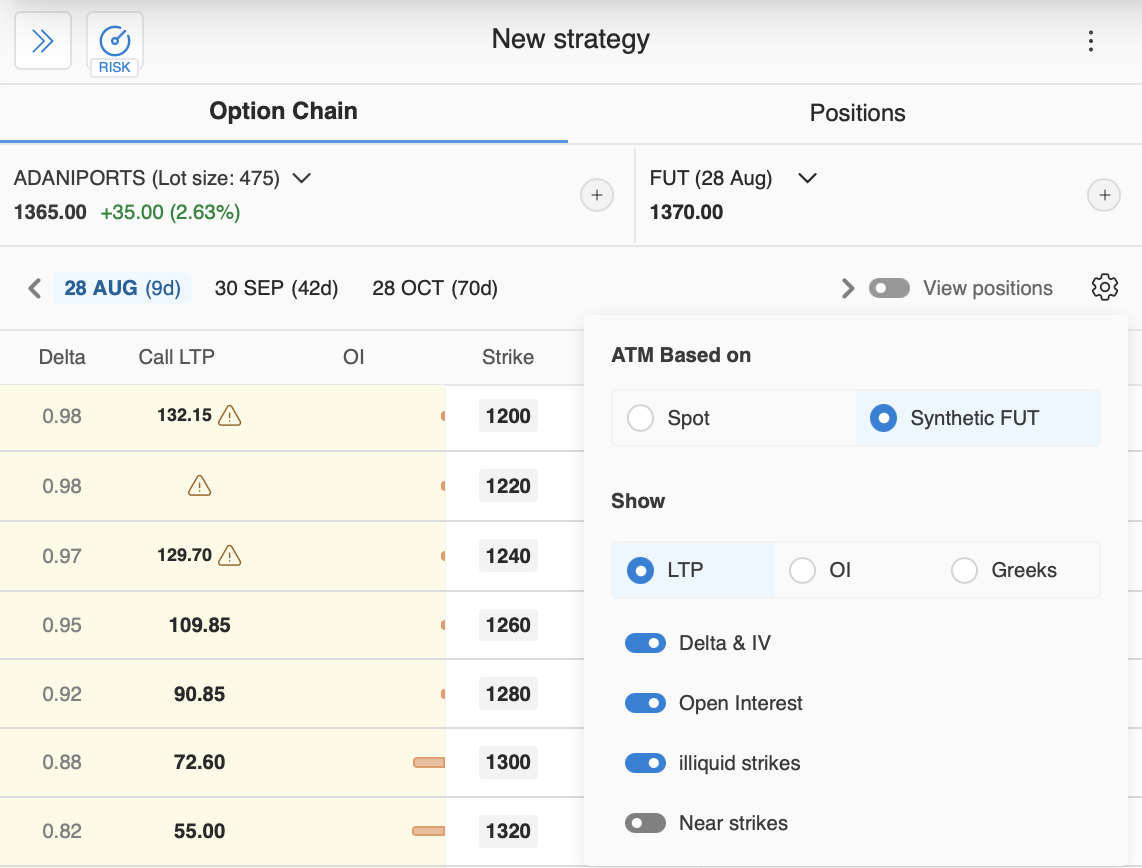The image size is (1142, 868).
Task: Expand the FUT (28 Aug) dropdown
Action: click(807, 178)
